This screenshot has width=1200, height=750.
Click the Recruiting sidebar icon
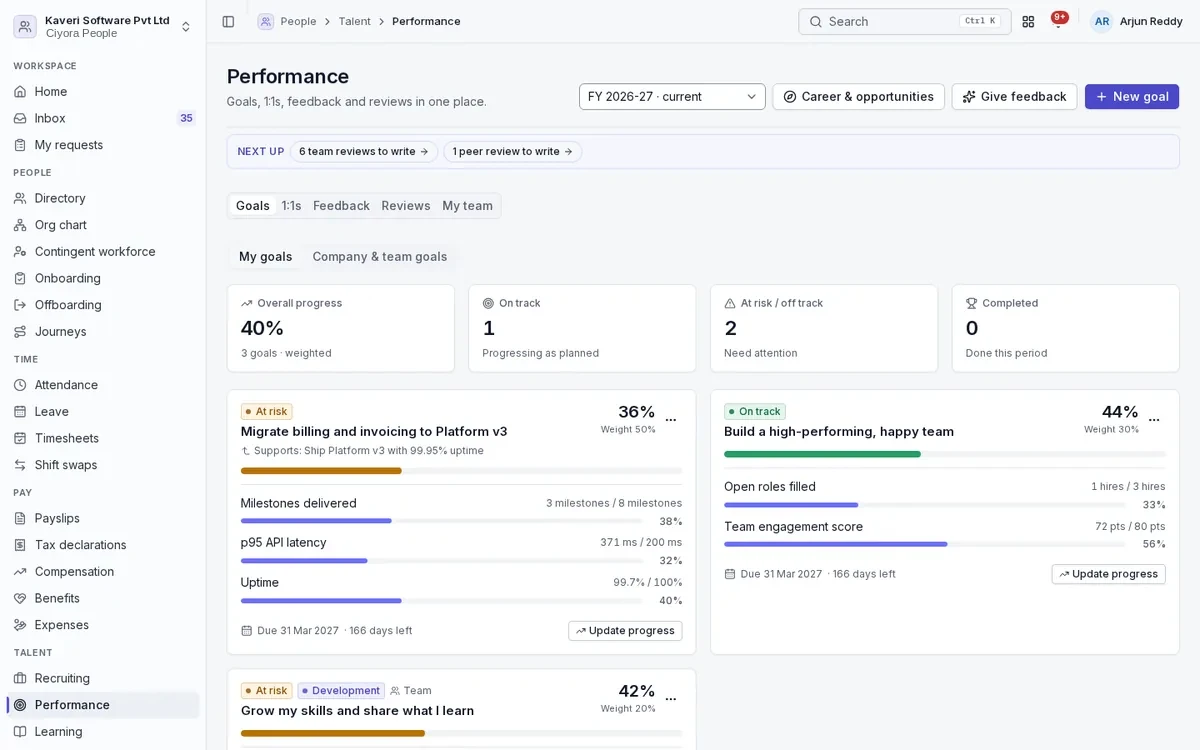click(x=20, y=678)
